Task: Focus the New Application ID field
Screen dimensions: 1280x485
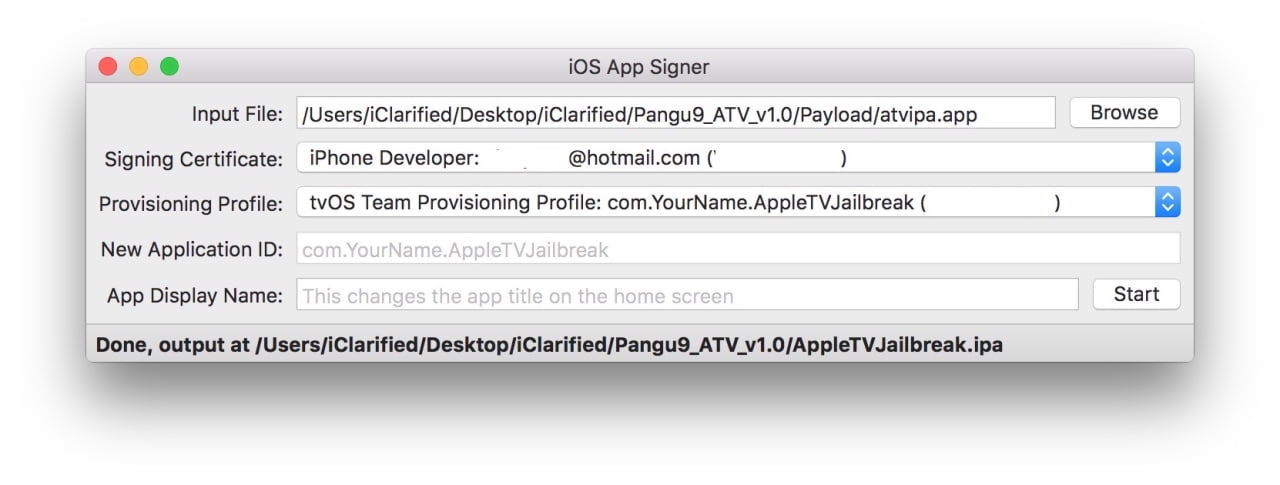Action: pos(738,249)
